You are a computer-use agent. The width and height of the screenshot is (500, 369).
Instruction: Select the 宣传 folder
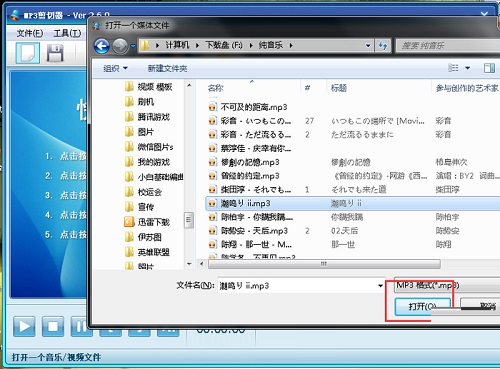coord(146,207)
